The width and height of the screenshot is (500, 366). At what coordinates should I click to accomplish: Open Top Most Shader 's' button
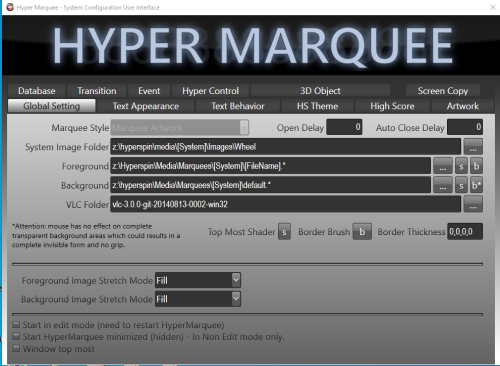(x=284, y=232)
